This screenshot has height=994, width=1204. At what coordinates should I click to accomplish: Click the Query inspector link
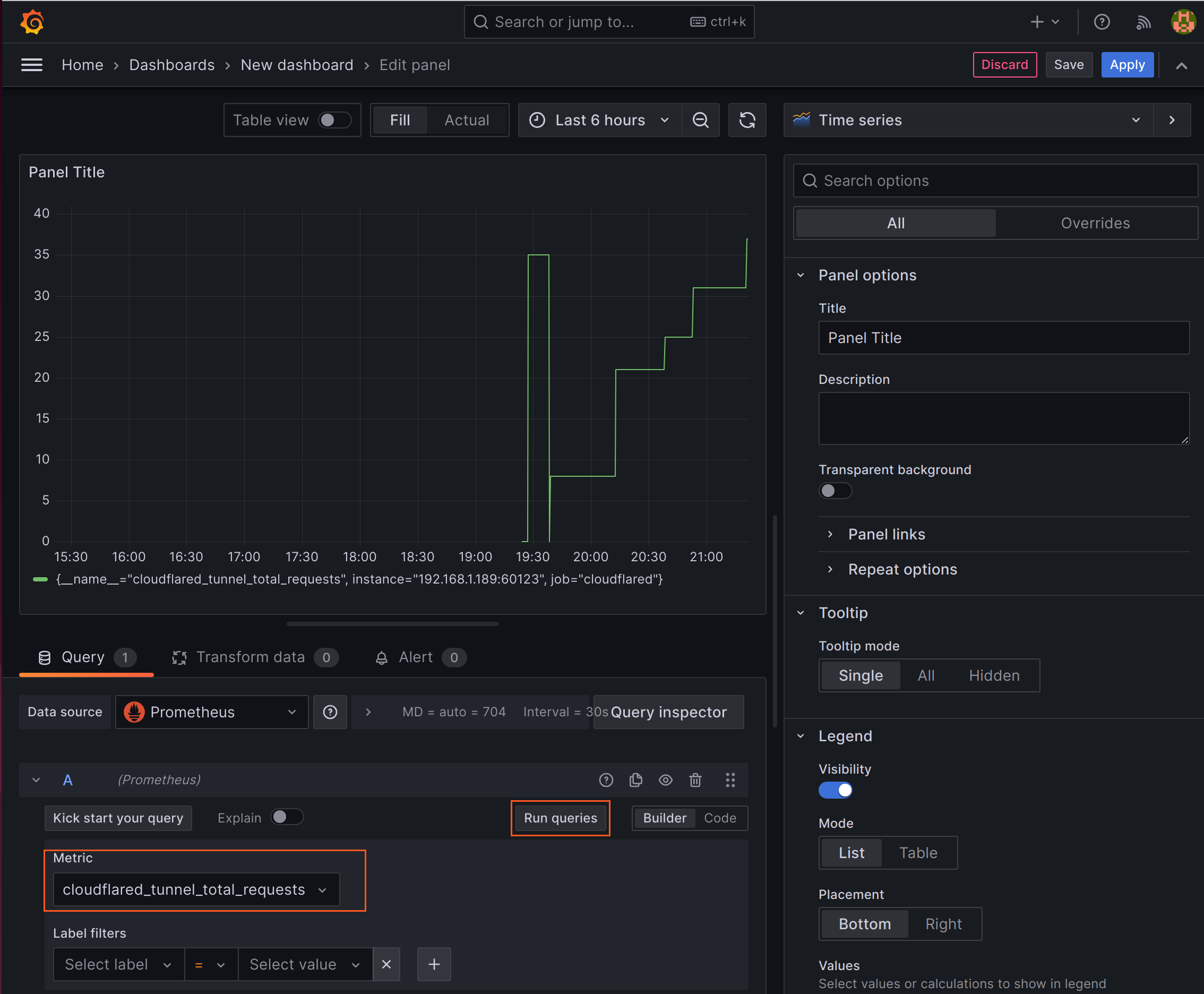pyautogui.click(x=668, y=712)
